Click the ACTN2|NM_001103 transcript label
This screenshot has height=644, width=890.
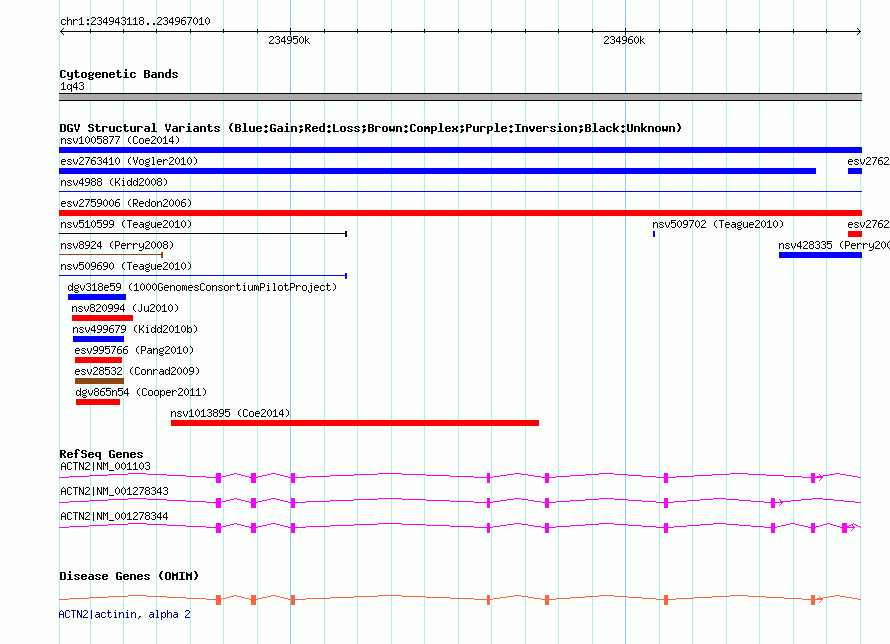point(106,466)
